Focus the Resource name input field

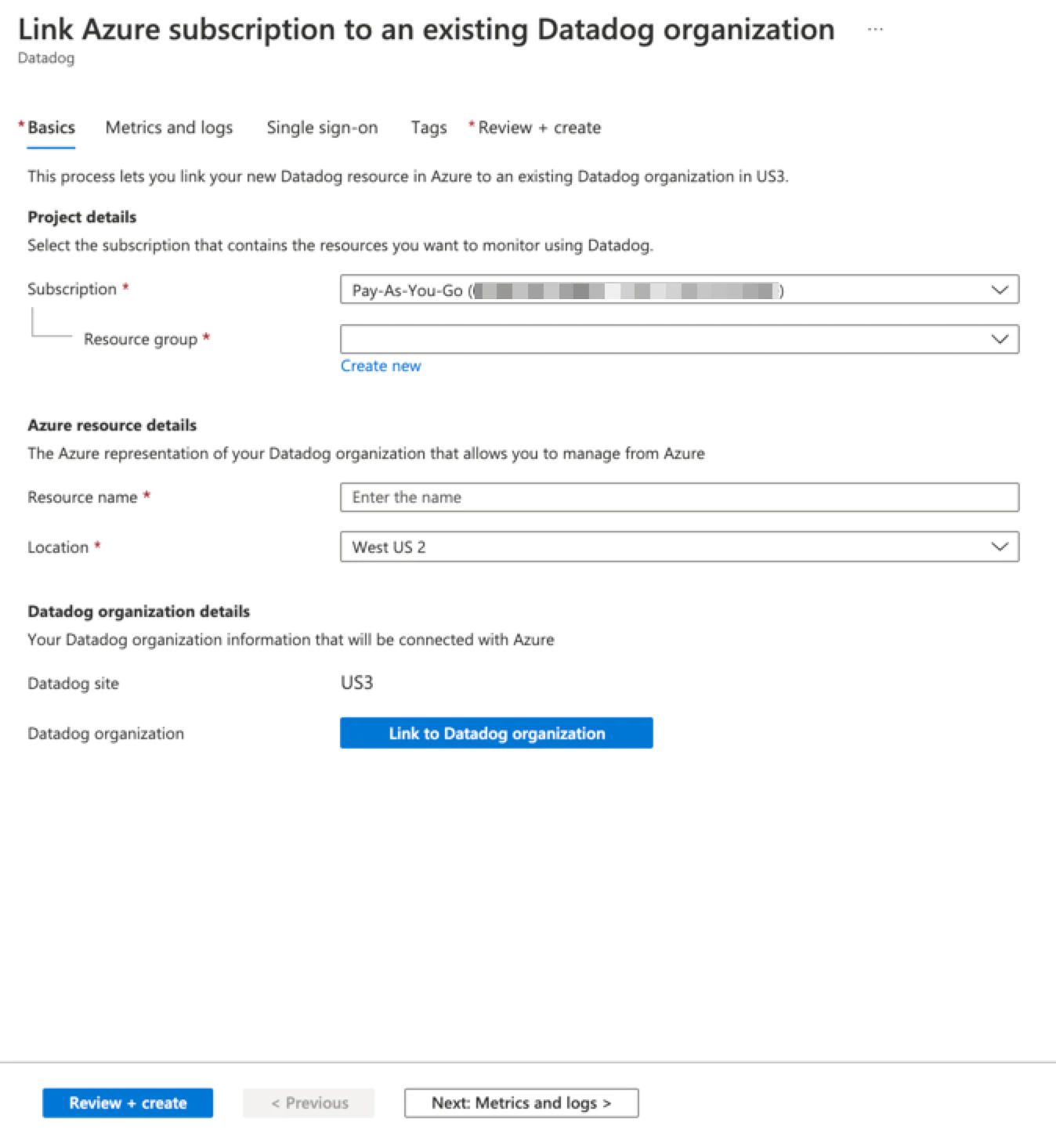pos(679,497)
